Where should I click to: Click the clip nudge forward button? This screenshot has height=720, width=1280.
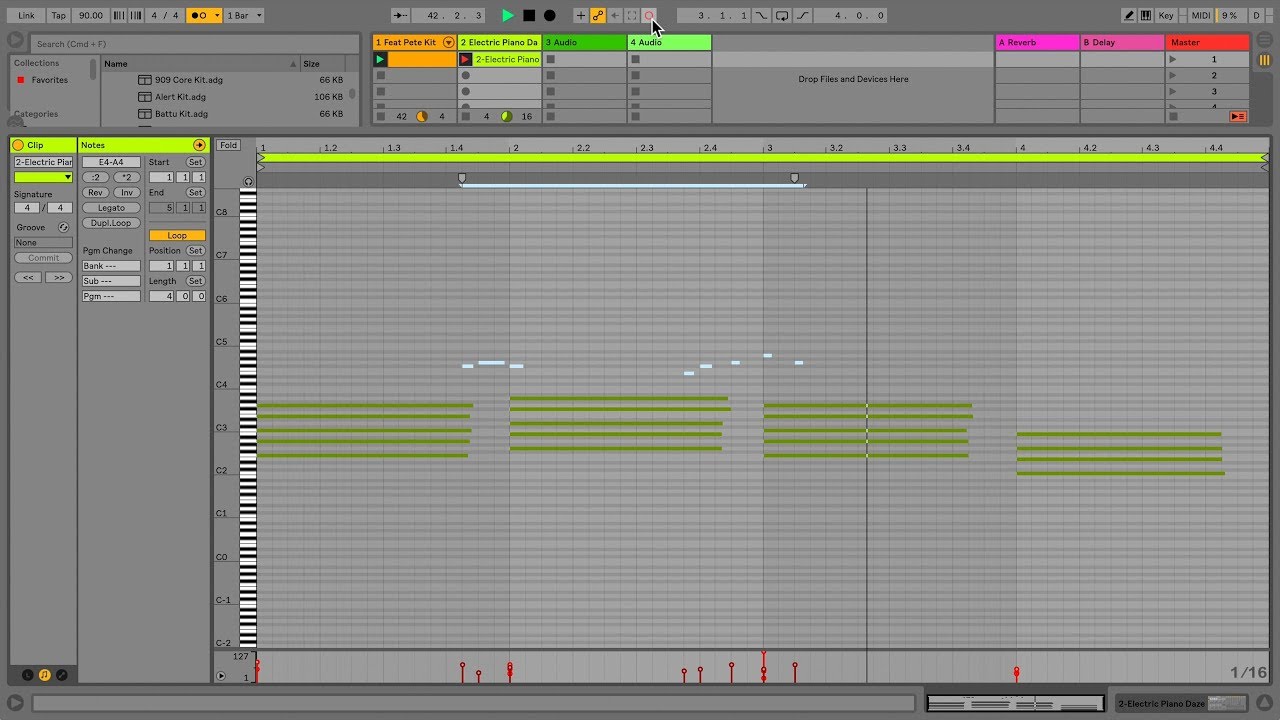[x=59, y=277]
